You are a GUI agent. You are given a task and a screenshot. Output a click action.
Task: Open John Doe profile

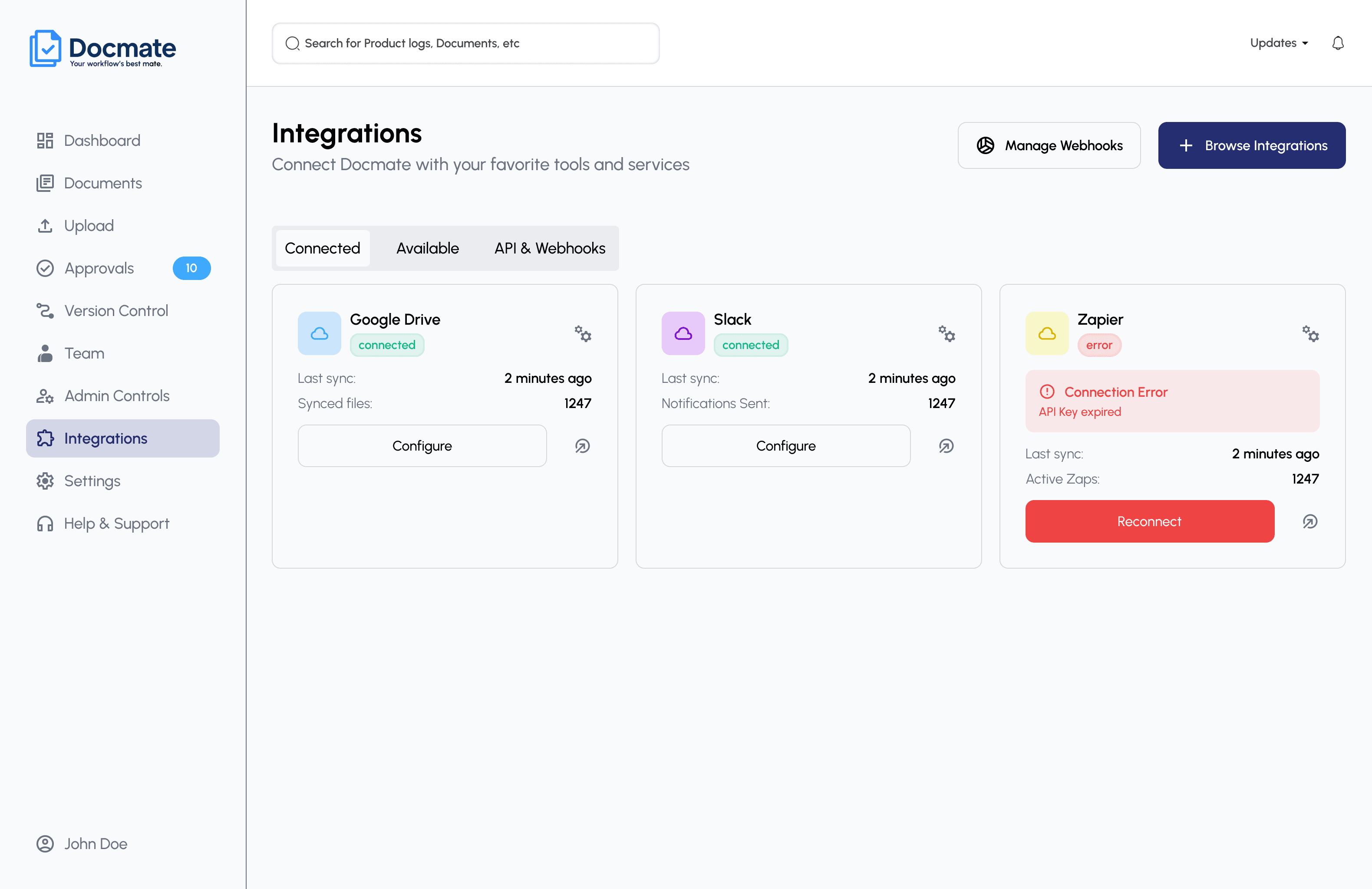[82, 843]
